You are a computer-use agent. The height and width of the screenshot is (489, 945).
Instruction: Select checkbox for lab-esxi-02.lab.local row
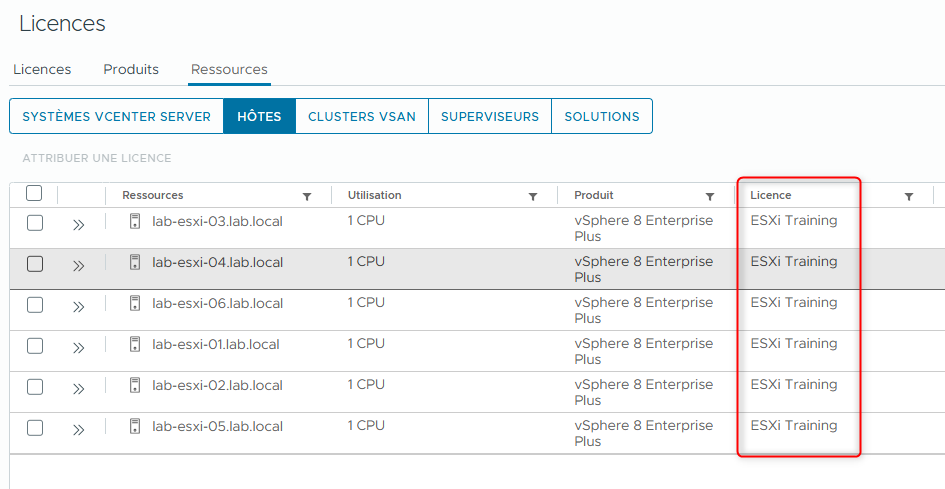35,387
